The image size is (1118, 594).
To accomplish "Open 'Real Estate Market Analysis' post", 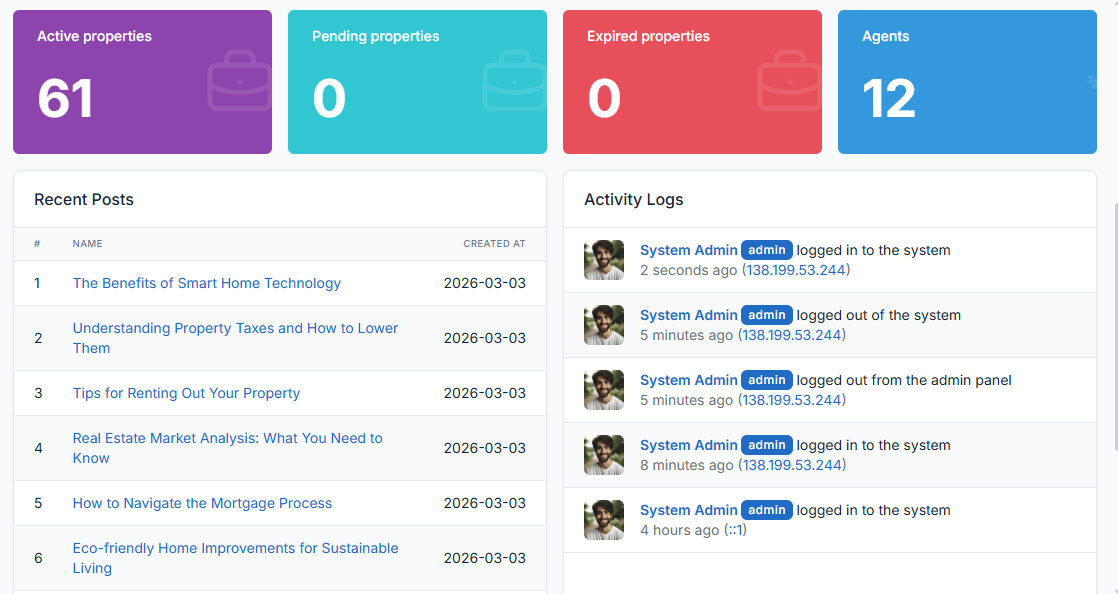I will click(227, 438).
